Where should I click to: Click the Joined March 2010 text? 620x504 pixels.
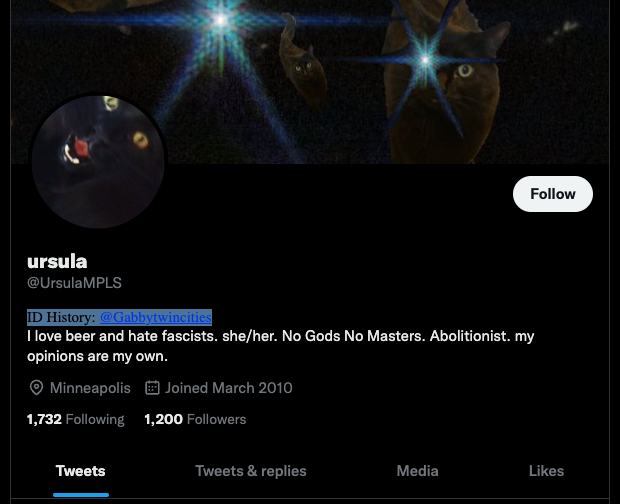tap(229, 388)
